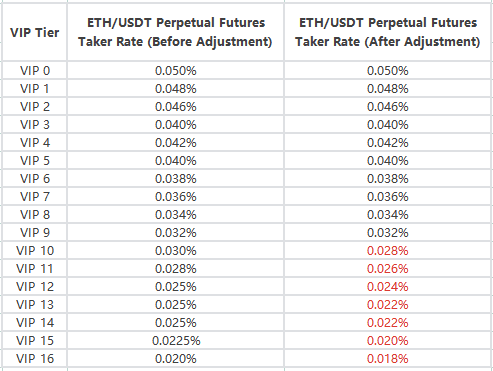The height and width of the screenshot is (371, 493).
Task: Select the VIP Tier header cell
Action: click(35, 32)
